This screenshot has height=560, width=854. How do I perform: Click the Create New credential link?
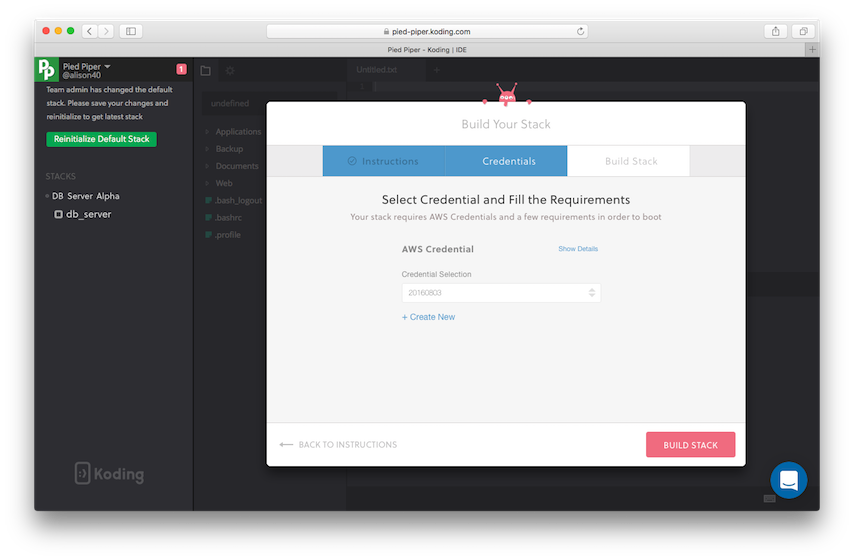429,317
